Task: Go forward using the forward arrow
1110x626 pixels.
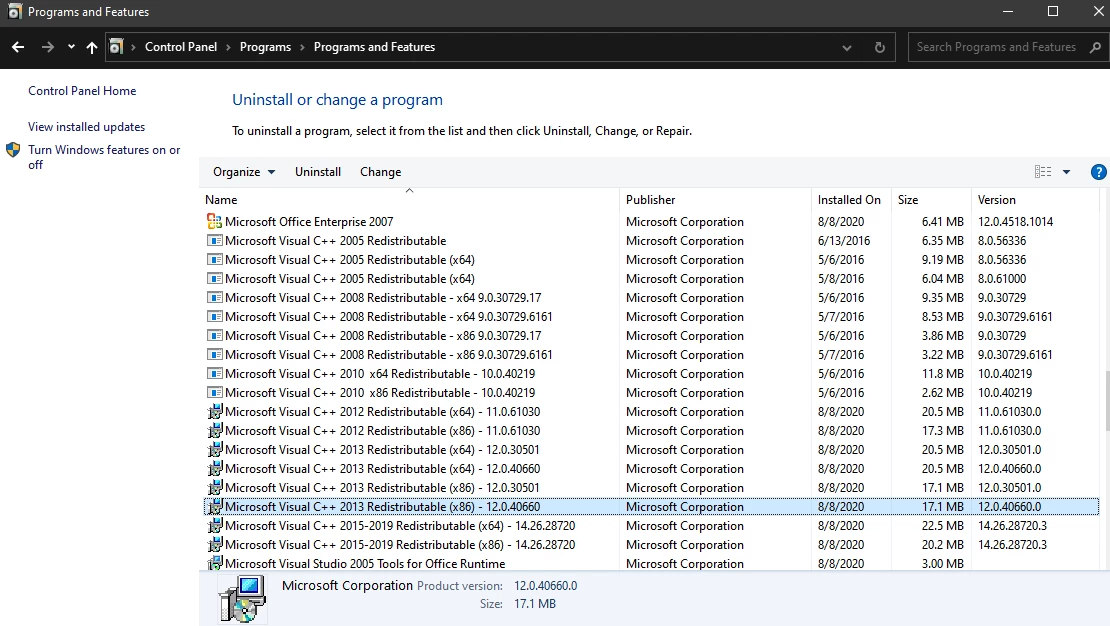Action: coord(47,47)
